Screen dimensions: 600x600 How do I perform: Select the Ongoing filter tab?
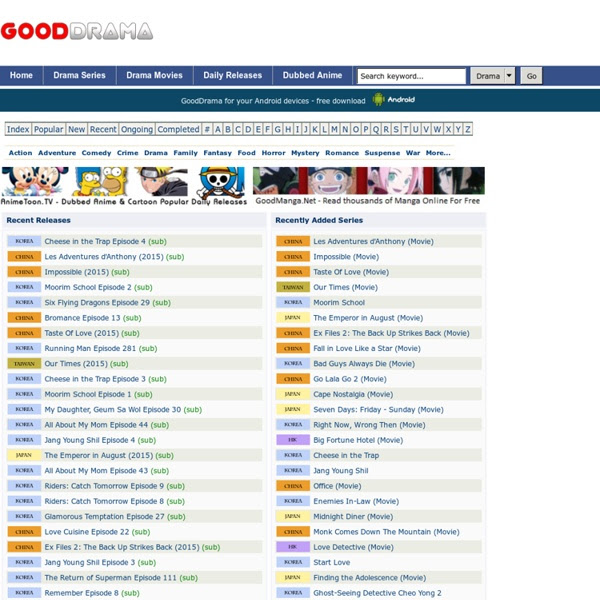(x=137, y=129)
